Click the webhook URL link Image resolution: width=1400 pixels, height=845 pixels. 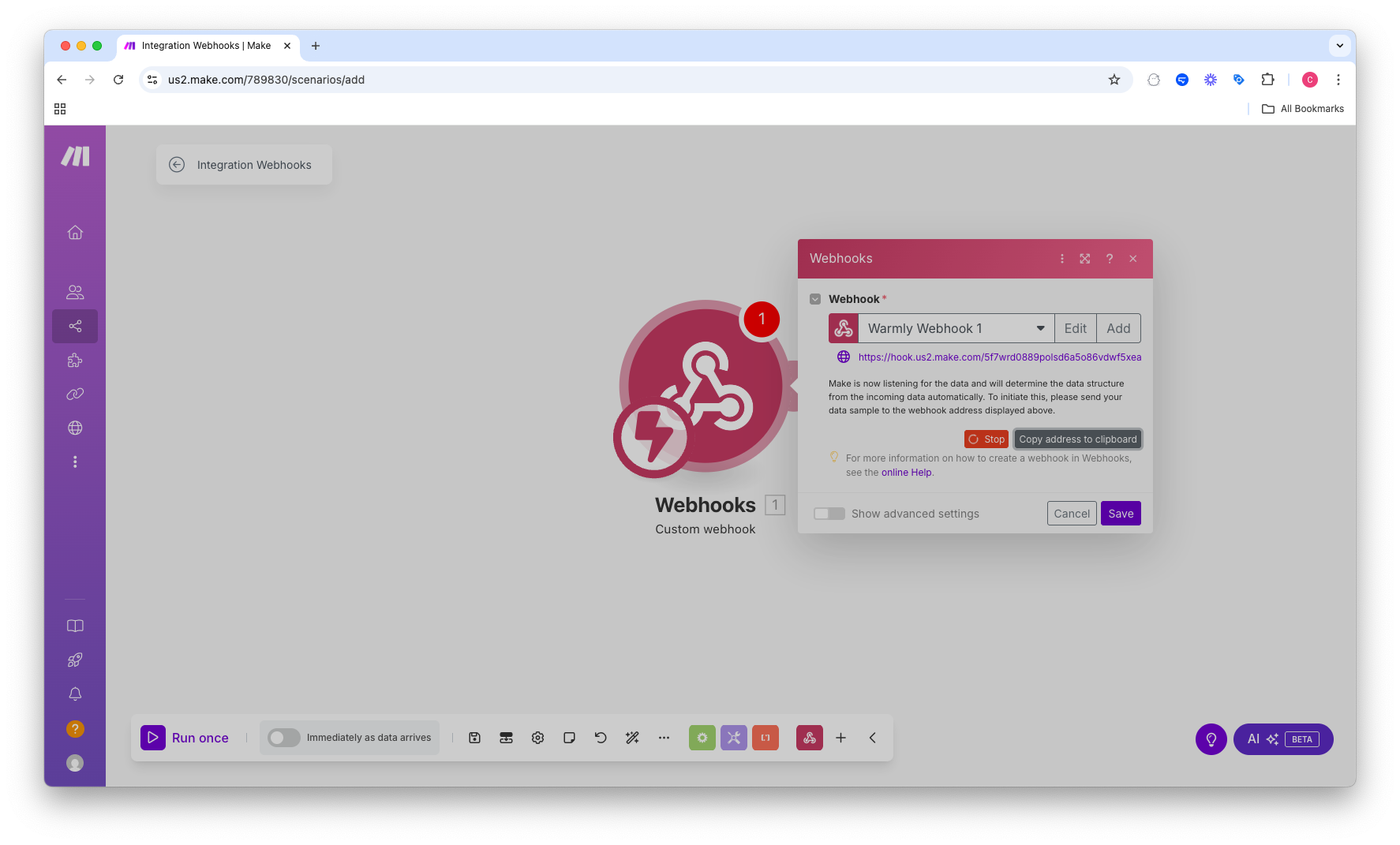click(x=999, y=357)
